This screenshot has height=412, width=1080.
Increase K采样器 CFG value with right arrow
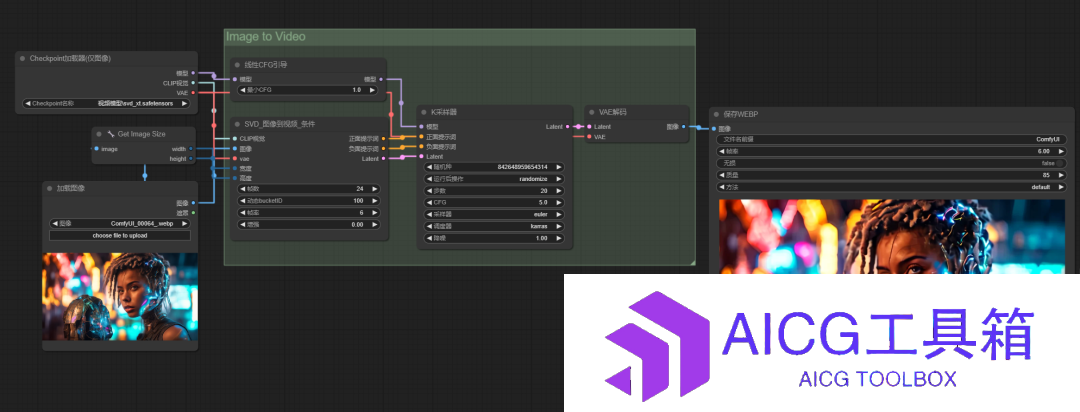[x=559, y=203]
